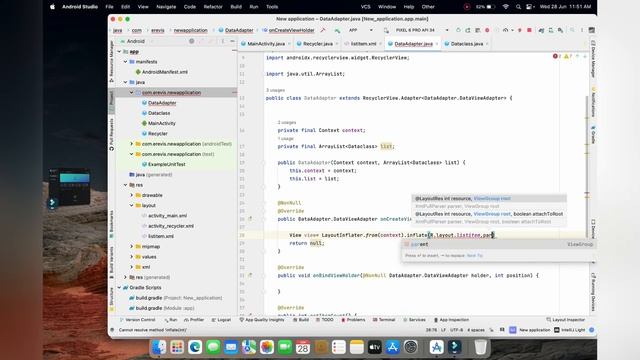Click the onCreateViewHolder breadcrumb

tap(288, 30)
